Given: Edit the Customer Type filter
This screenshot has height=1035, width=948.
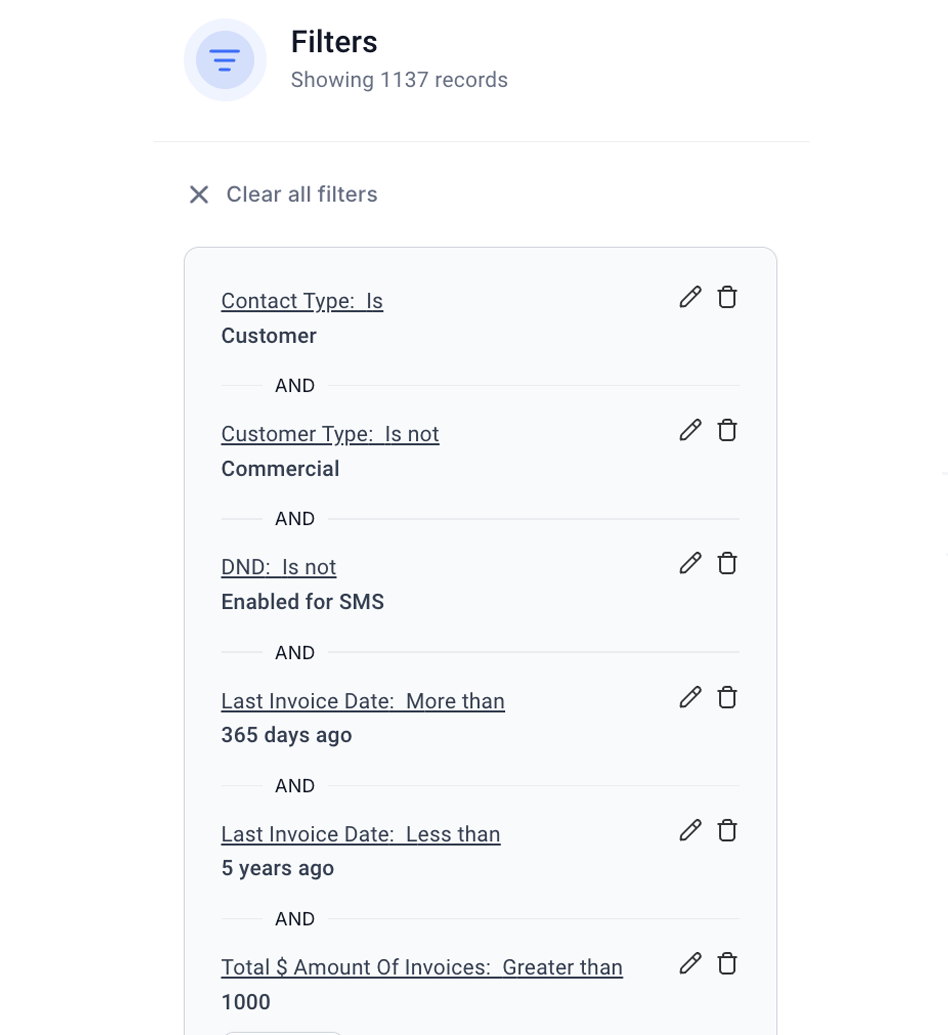Looking at the screenshot, I should [690, 430].
